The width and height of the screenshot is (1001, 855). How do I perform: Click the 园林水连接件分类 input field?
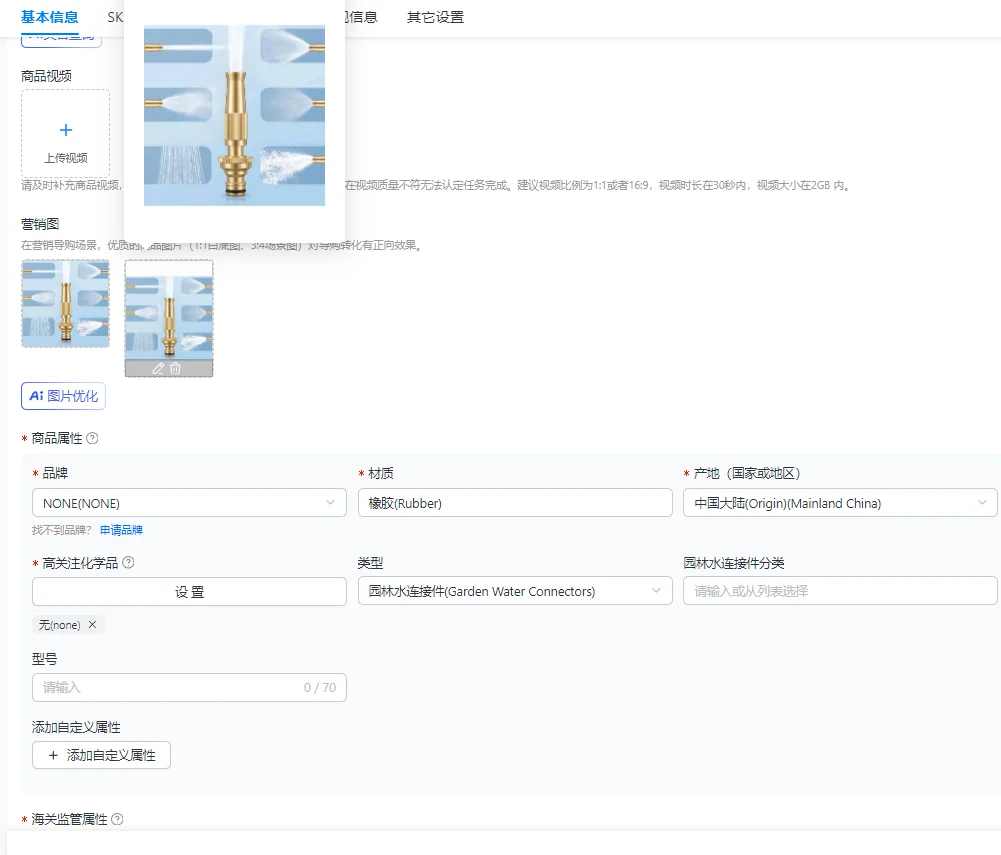tap(840, 591)
